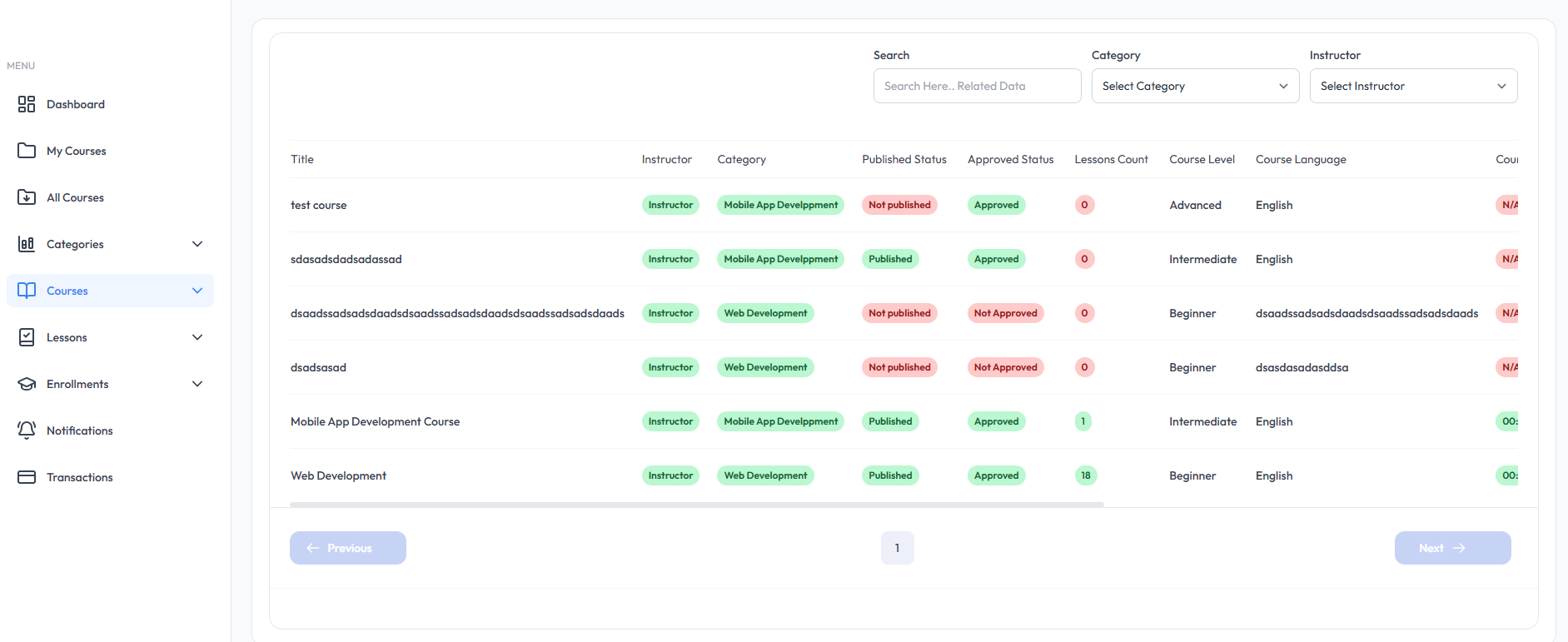This screenshot has height=642, width=1568.
Task: Click the table's horizontal scrollbar
Action: pos(696,505)
